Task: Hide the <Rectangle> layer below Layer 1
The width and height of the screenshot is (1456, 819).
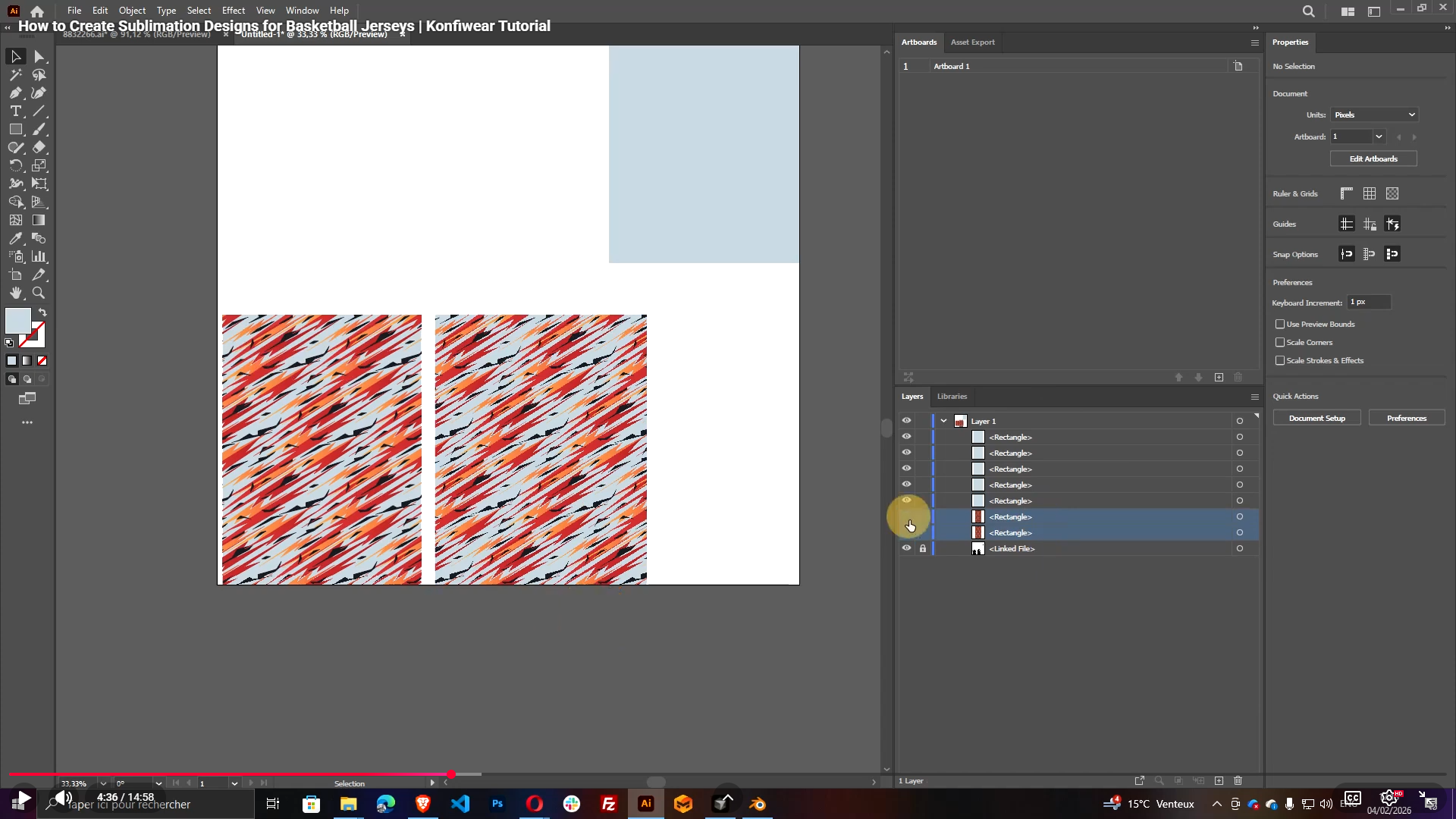Action: coord(906,436)
